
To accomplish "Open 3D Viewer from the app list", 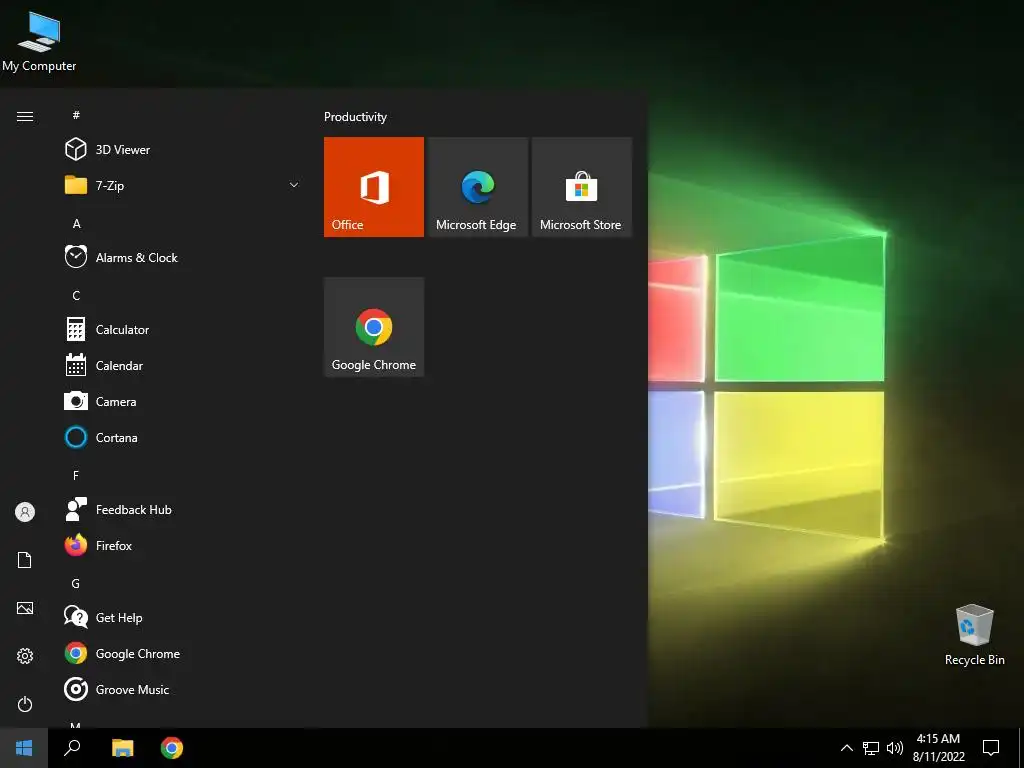I will pos(183,150).
